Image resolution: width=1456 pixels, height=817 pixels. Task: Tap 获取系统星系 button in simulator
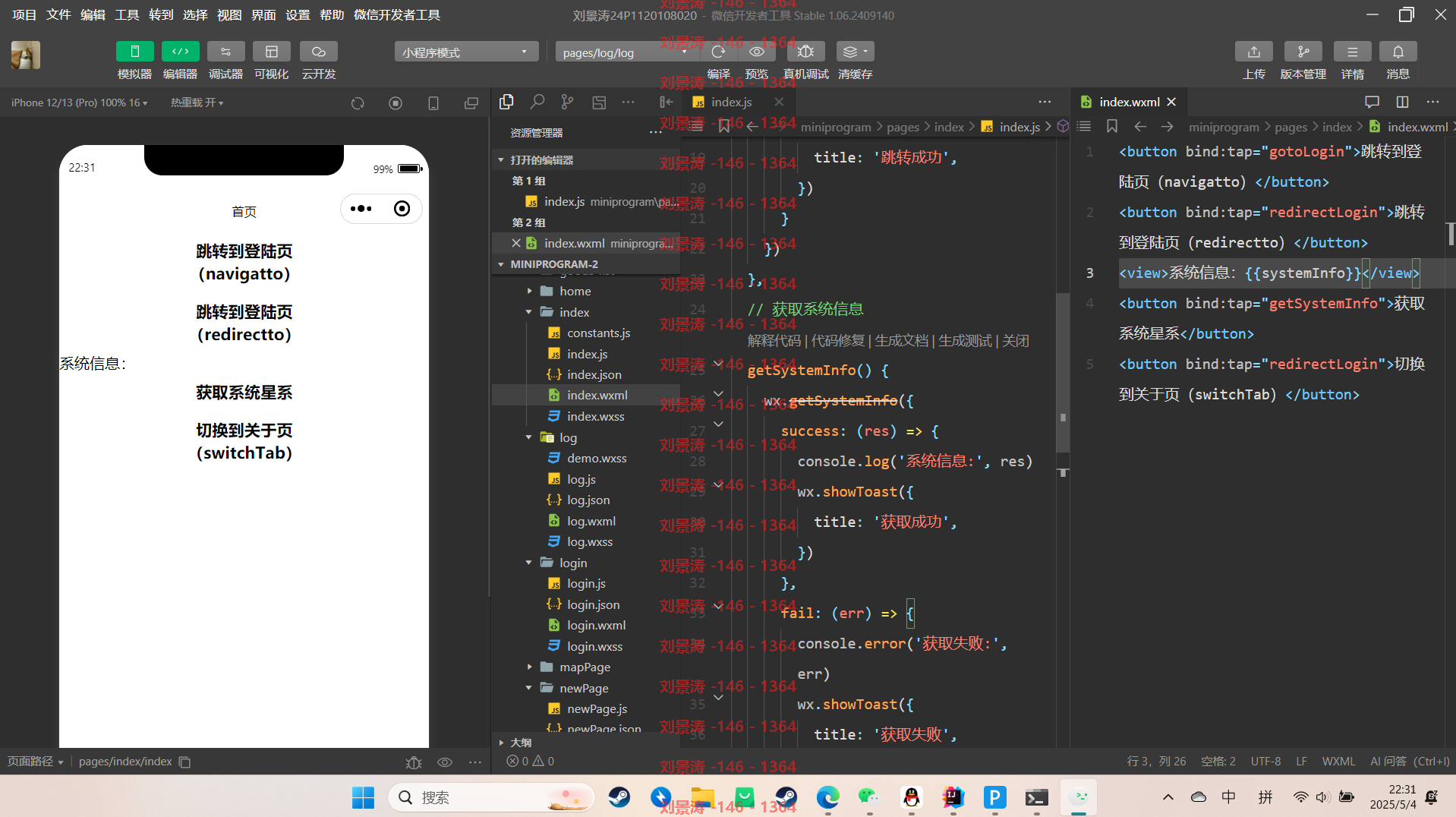tap(244, 393)
